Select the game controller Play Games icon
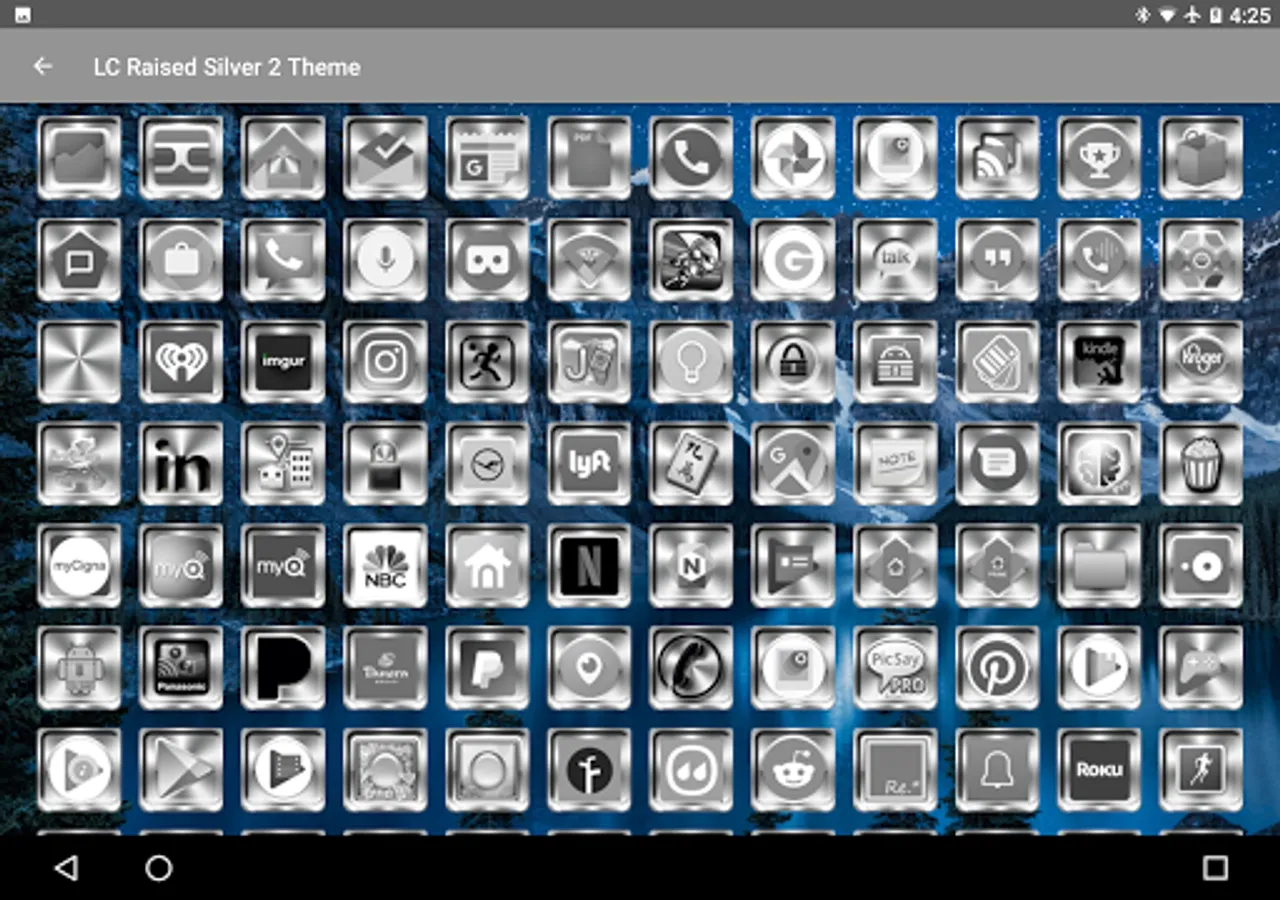Screen dimensions: 1280x900 pyautogui.click(x=1201, y=667)
